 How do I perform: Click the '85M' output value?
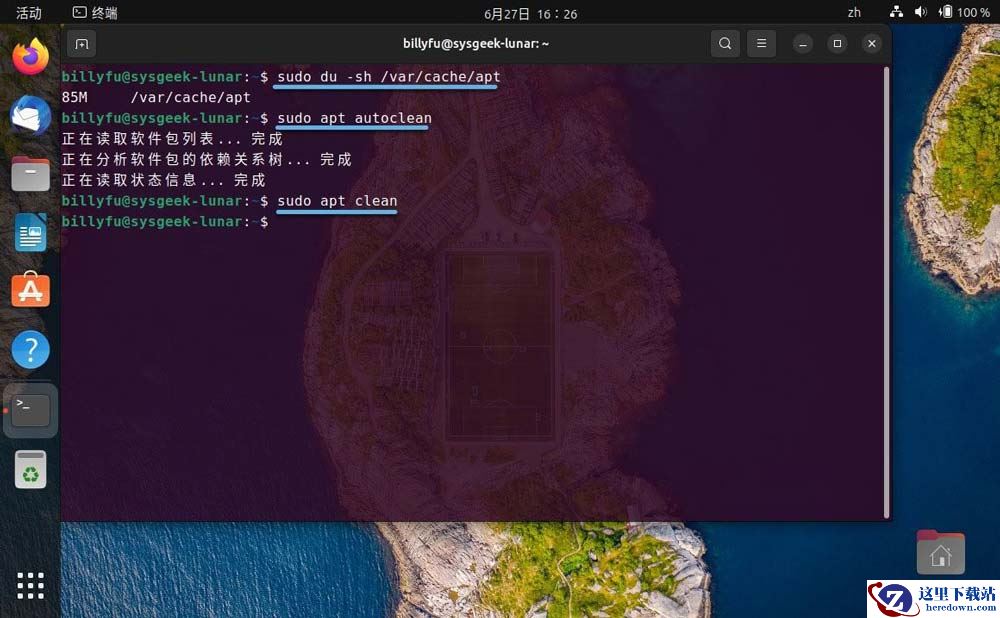pyautogui.click(x=75, y=98)
